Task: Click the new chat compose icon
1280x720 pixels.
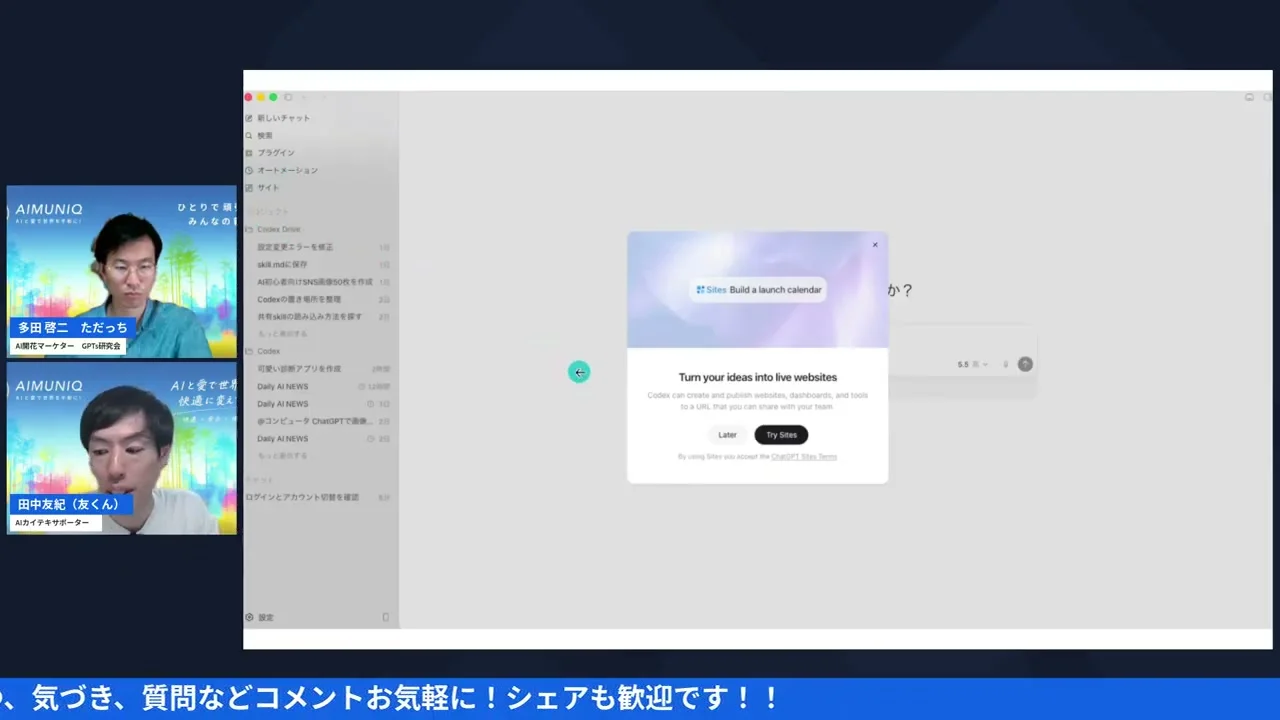Action: coord(249,118)
